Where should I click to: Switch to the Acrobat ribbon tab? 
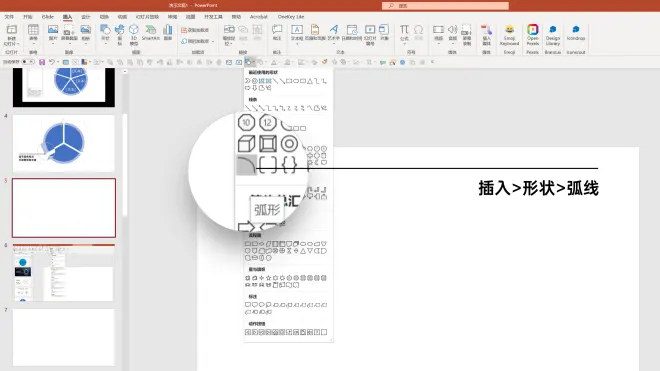click(x=258, y=17)
